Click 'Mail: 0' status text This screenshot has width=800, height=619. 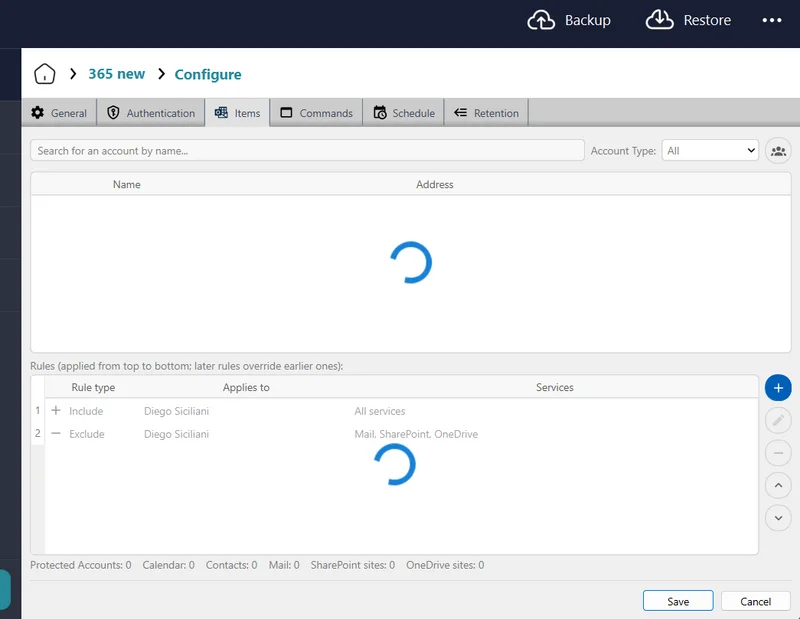click(284, 565)
